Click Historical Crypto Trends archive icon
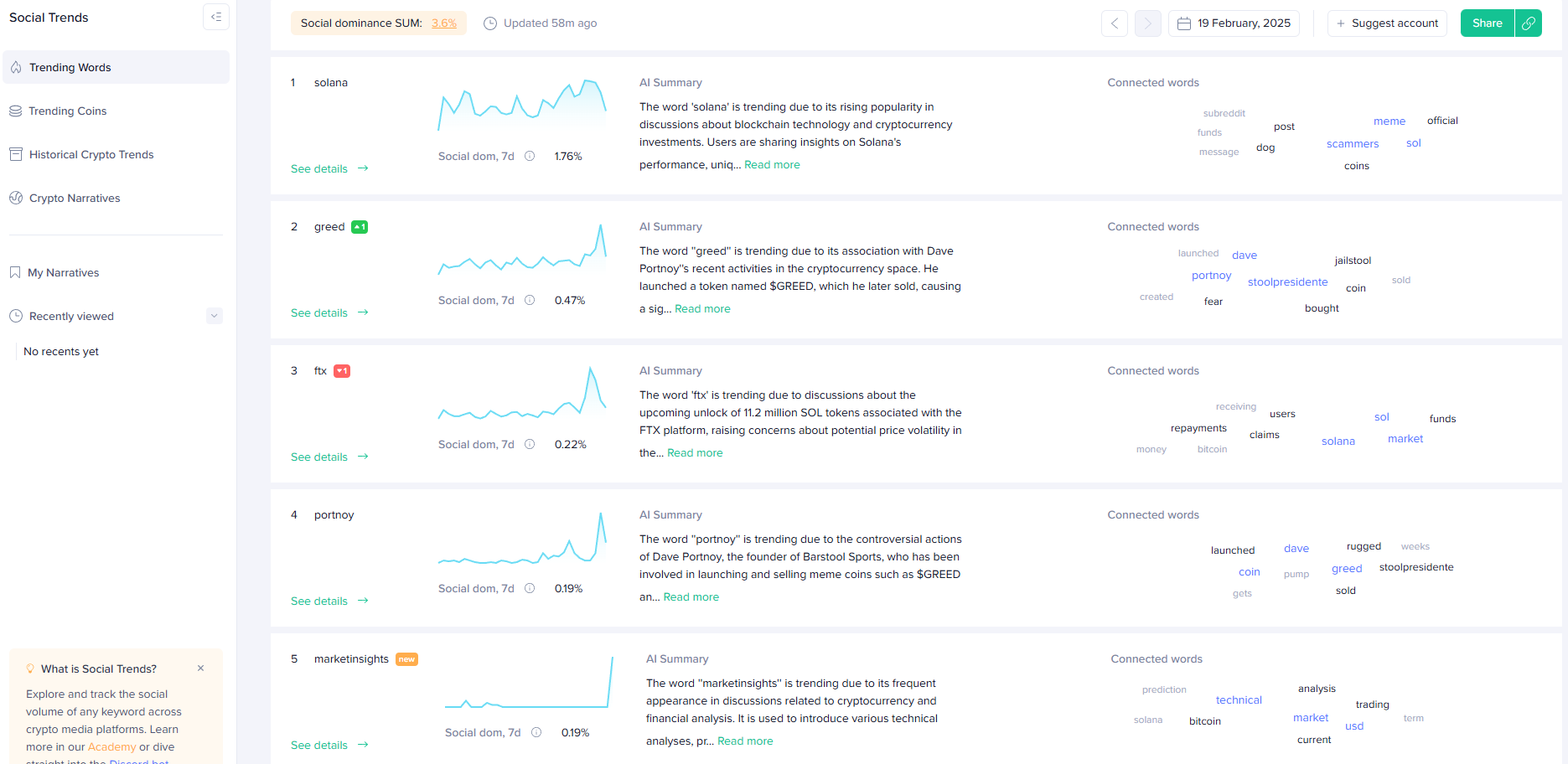This screenshot has height=764, width=1568. (x=15, y=154)
